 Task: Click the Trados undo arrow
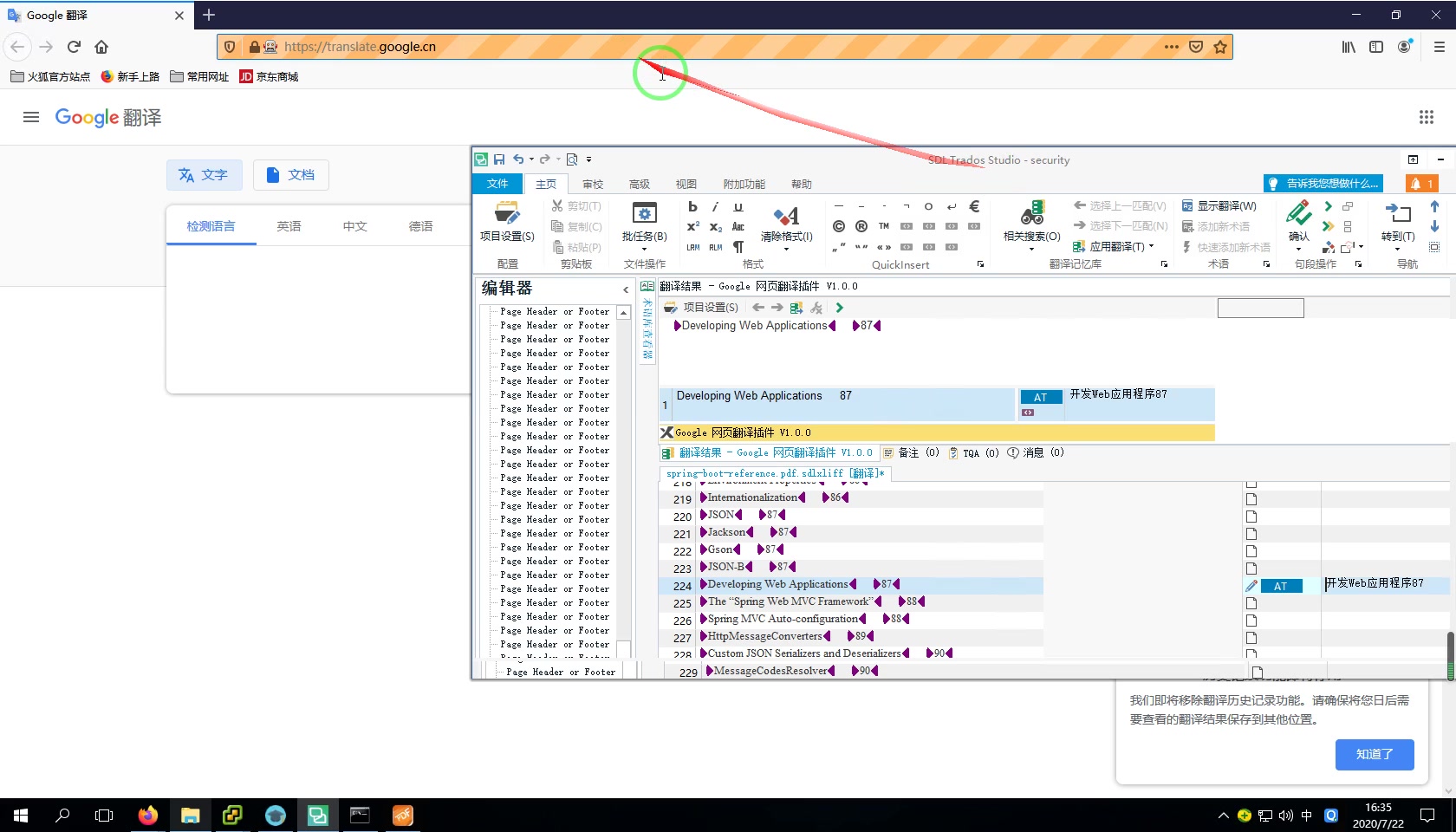pyautogui.click(x=518, y=159)
